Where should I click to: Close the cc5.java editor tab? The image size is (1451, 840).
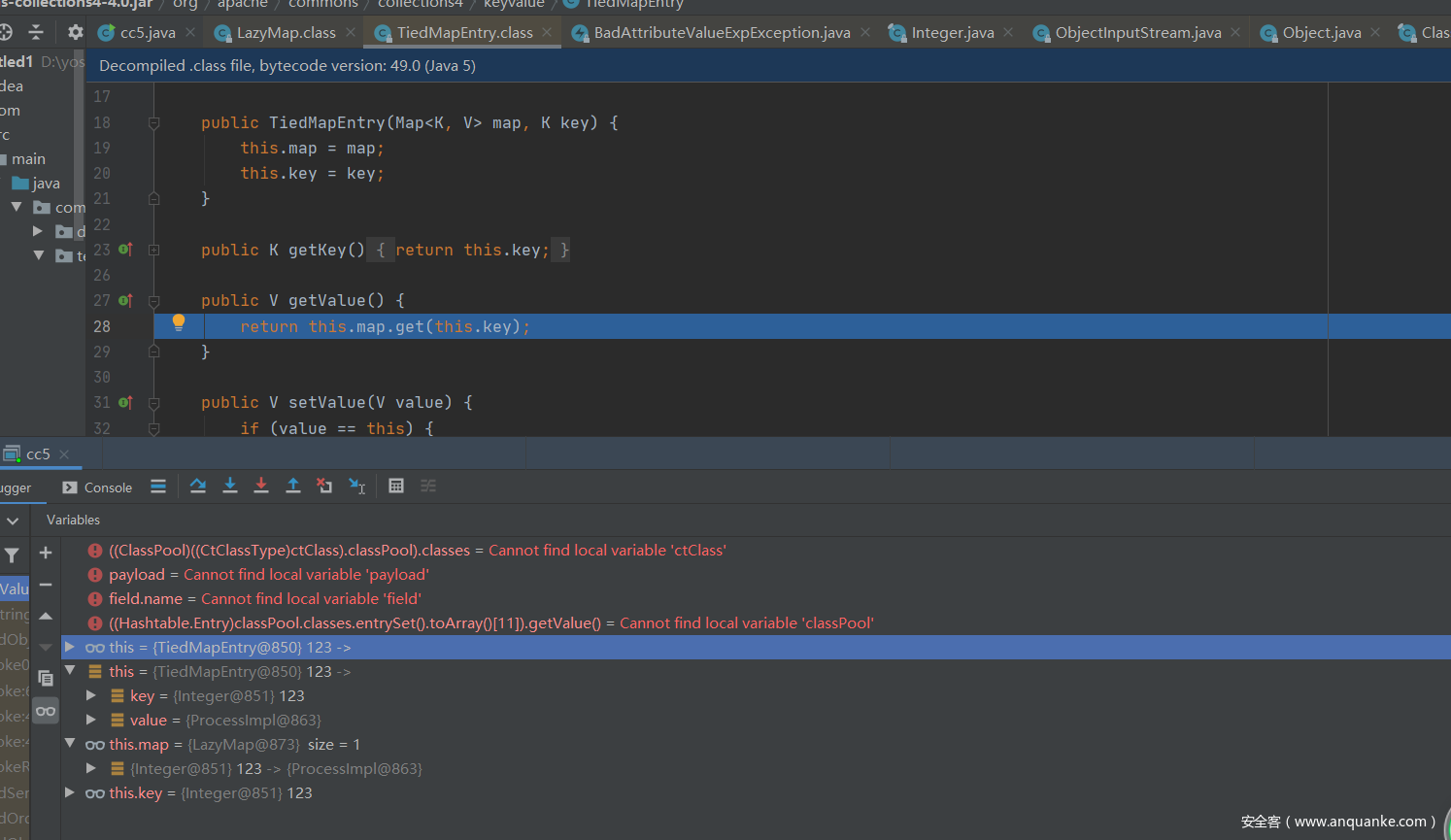tap(190, 33)
